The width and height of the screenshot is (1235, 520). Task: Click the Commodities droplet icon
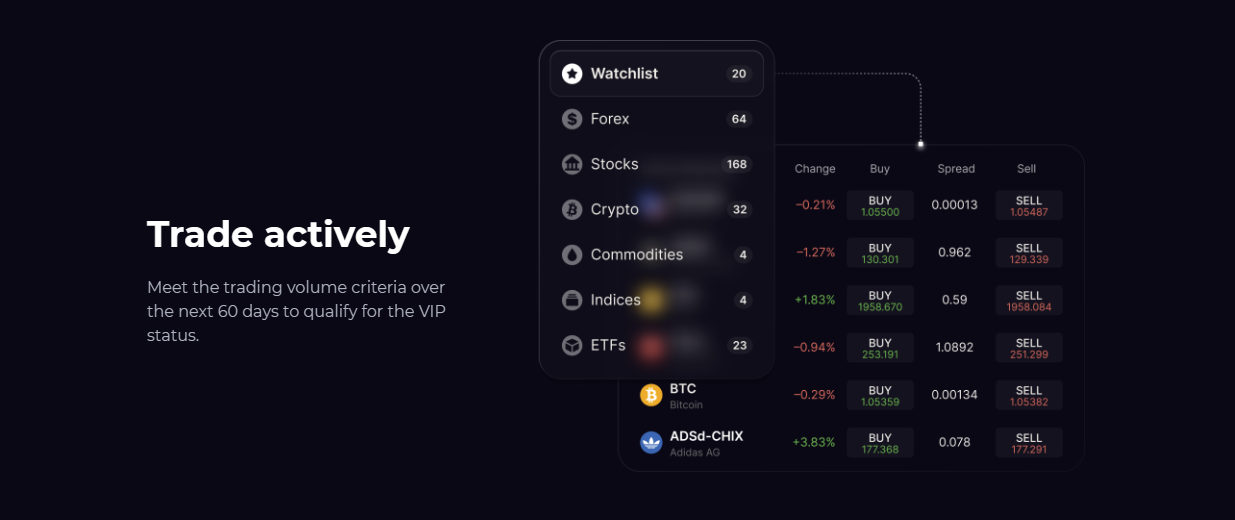pyautogui.click(x=572, y=255)
